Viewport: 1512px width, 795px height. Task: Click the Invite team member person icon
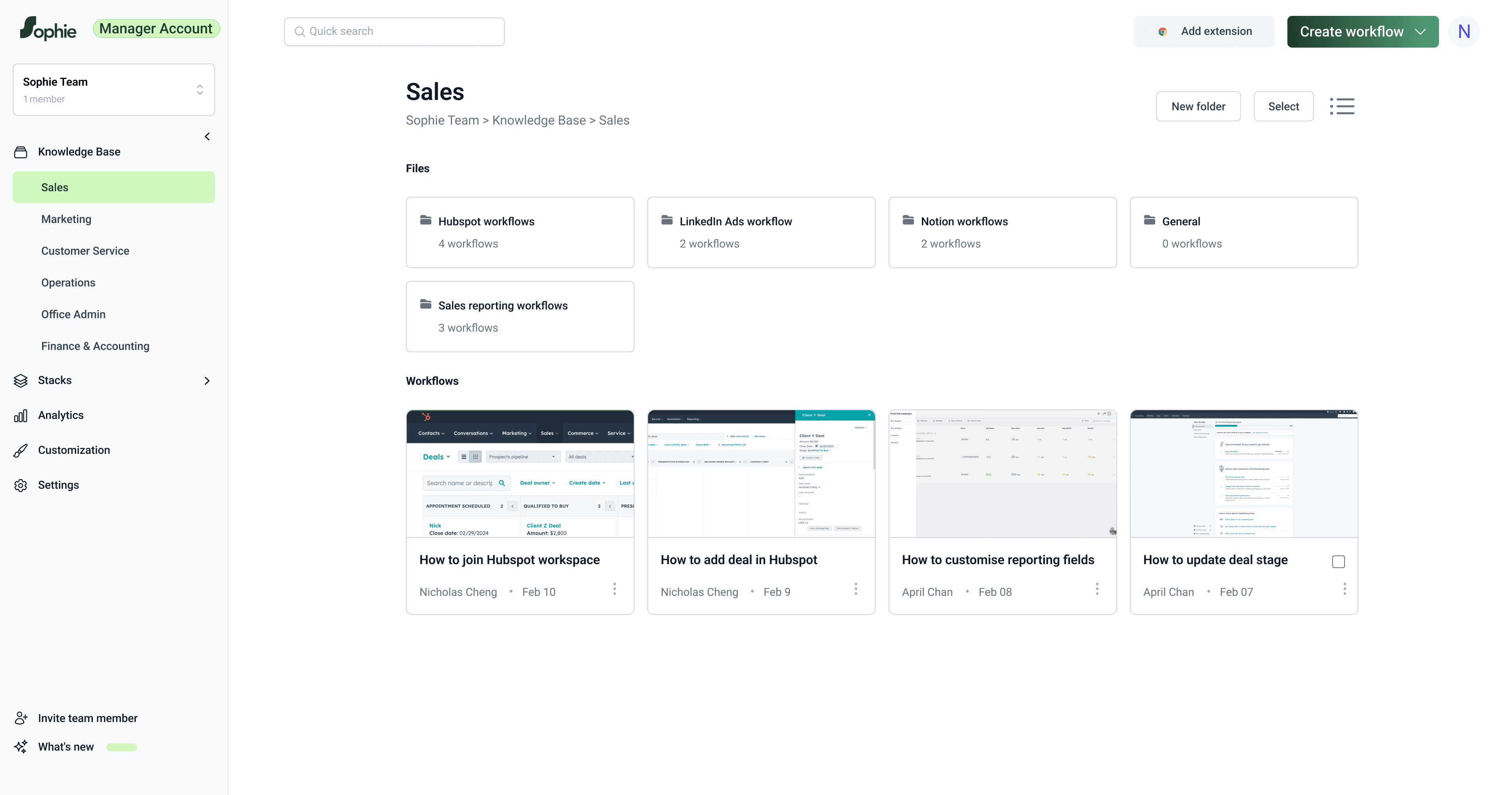point(21,718)
